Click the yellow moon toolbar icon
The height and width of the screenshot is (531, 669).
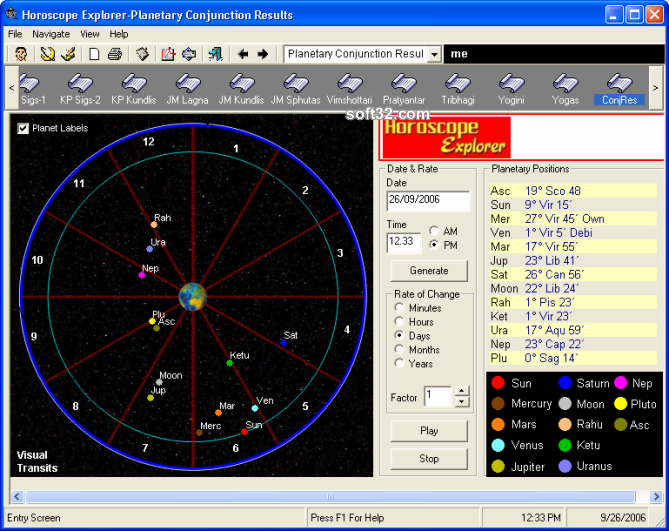coord(48,54)
